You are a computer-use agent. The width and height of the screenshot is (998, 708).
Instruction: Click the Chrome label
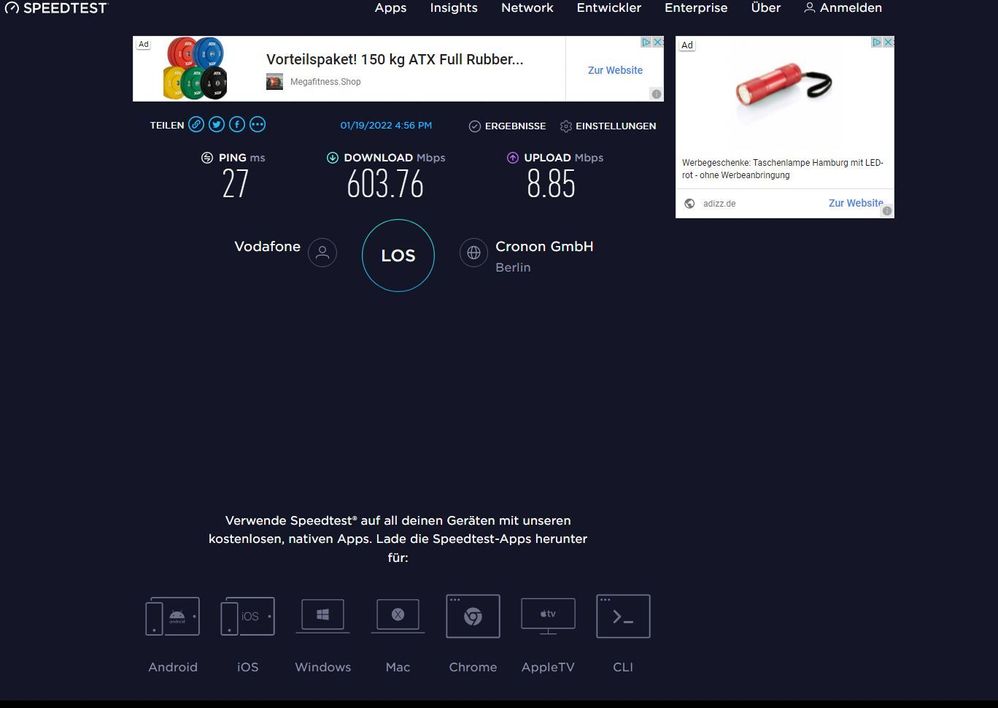[x=473, y=667]
